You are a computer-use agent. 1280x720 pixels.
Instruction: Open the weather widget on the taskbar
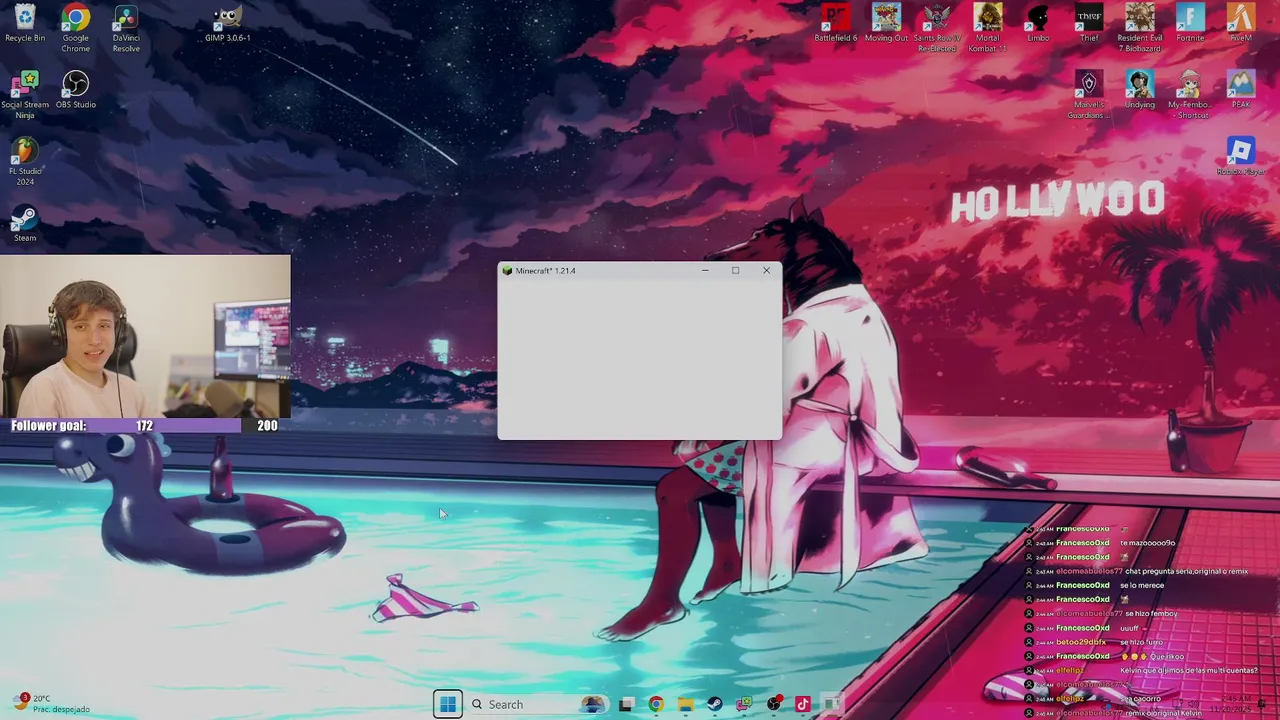52,703
